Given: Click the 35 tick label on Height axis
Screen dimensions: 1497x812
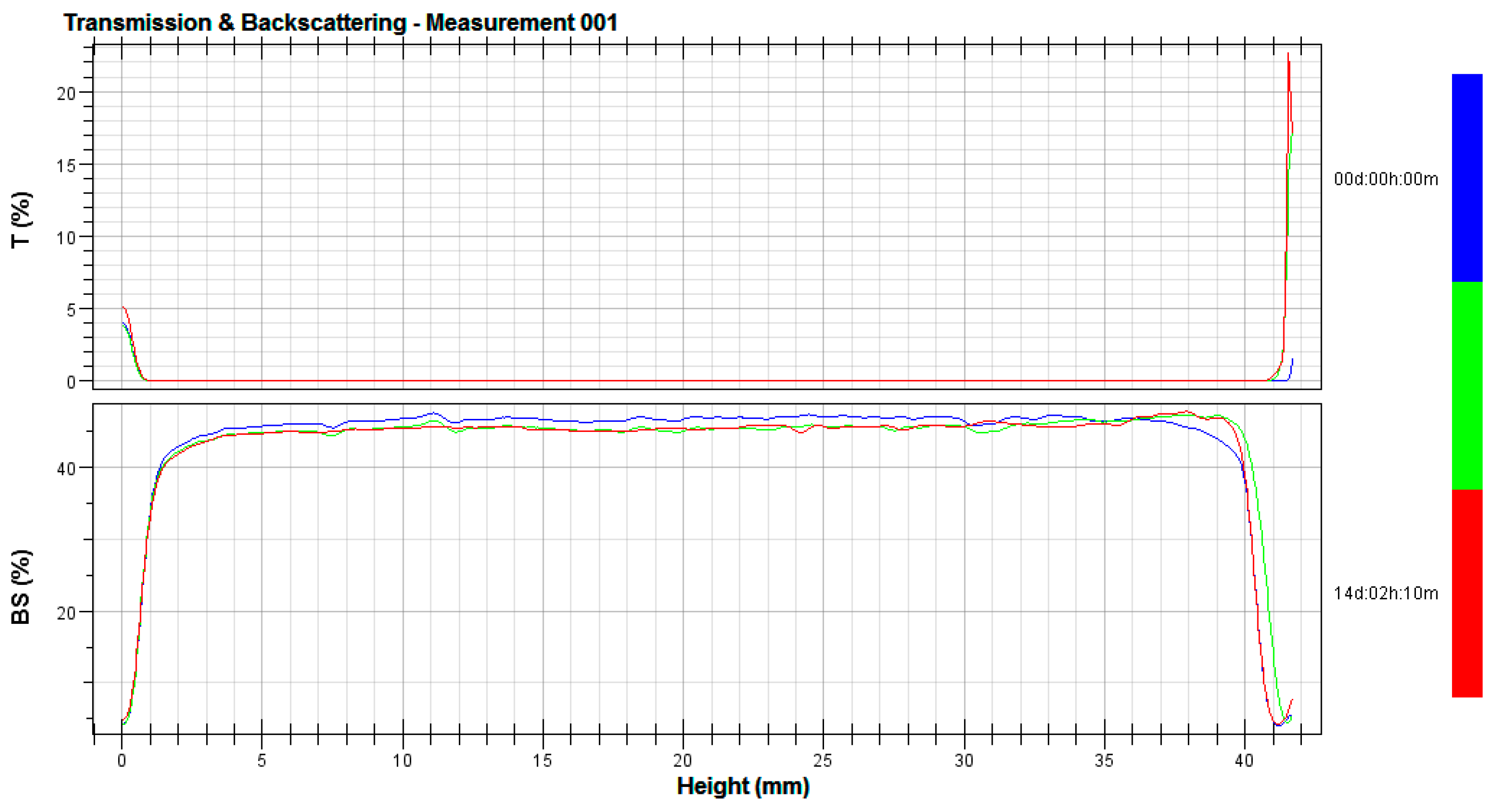Looking at the screenshot, I should pyautogui.click(x=1104, y=760).
